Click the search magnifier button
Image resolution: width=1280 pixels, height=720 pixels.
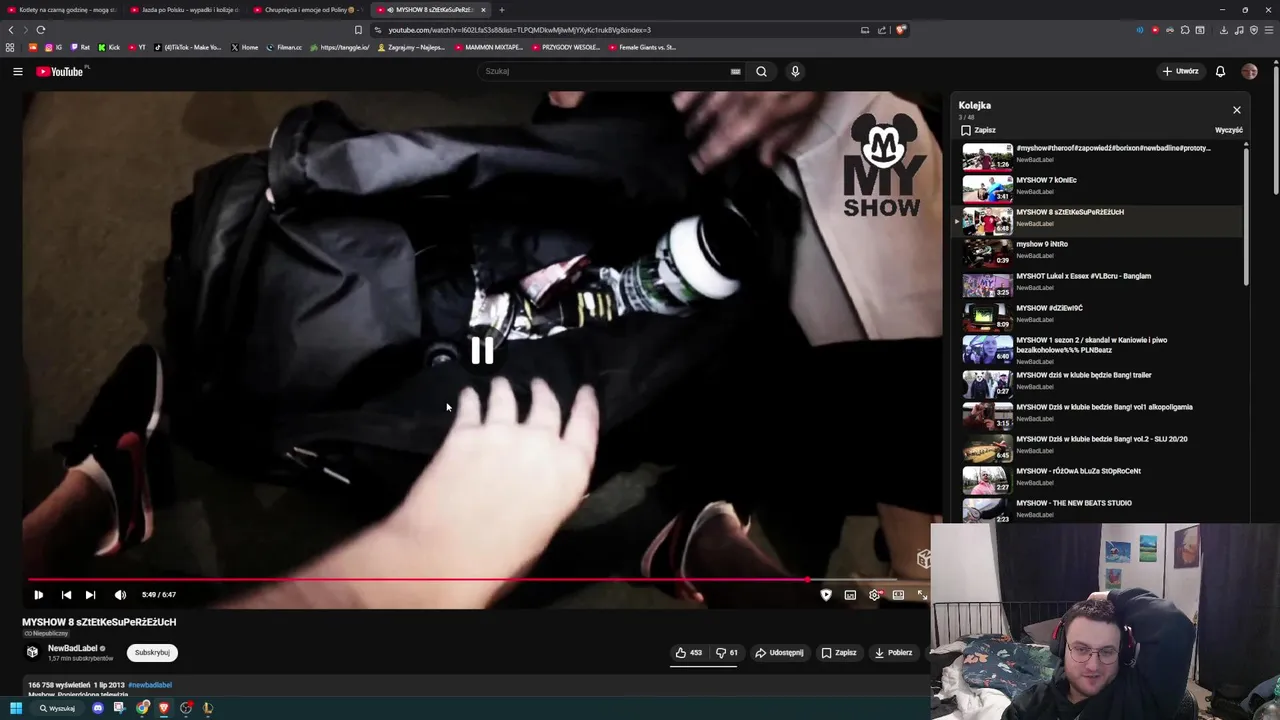(761, 71)
